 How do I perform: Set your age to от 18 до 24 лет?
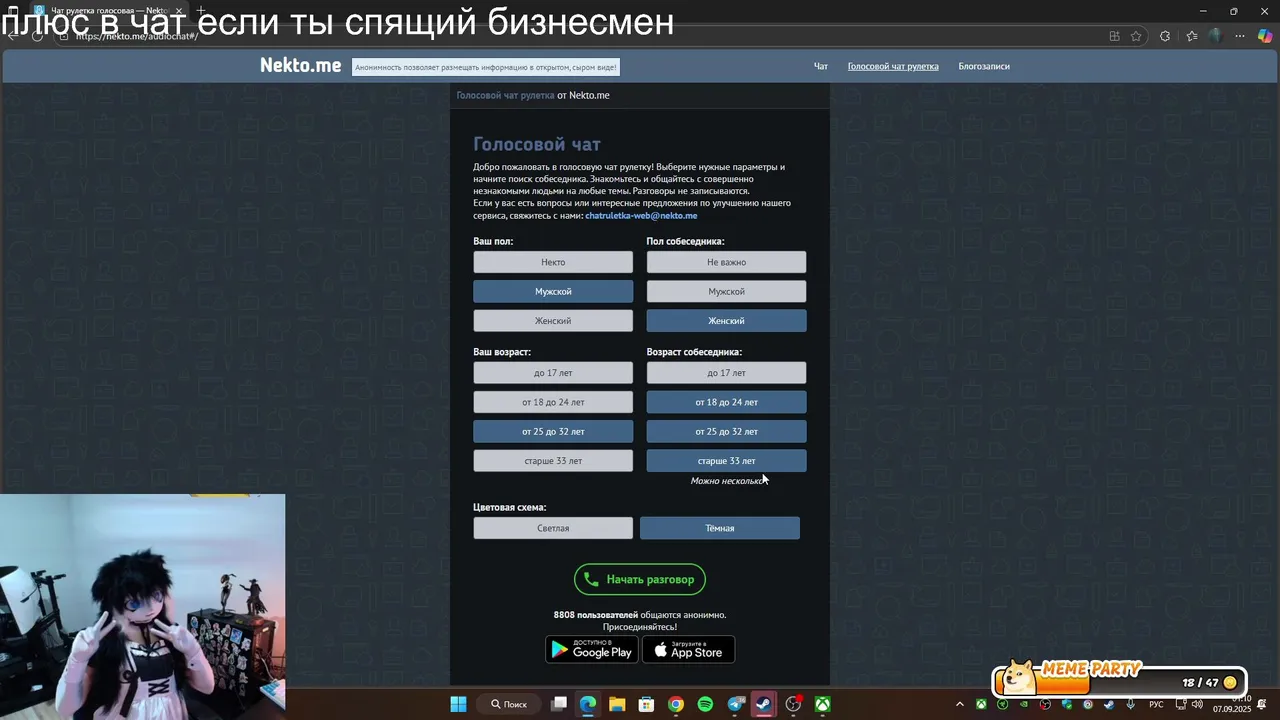click(x=553, y=402)
